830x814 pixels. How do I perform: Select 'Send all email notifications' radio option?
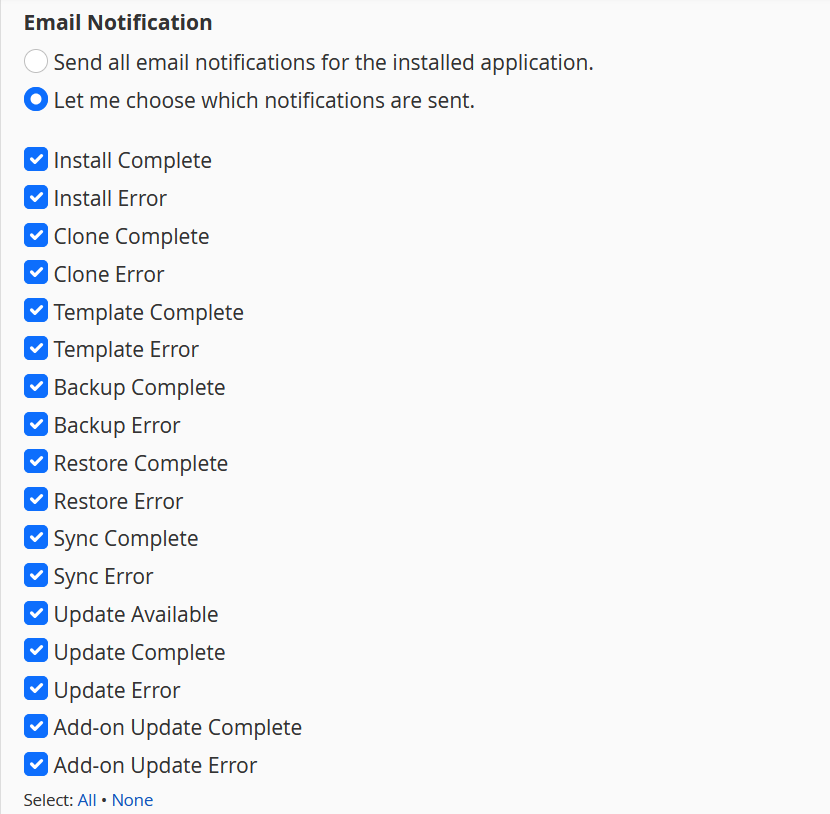pos(36,61)
